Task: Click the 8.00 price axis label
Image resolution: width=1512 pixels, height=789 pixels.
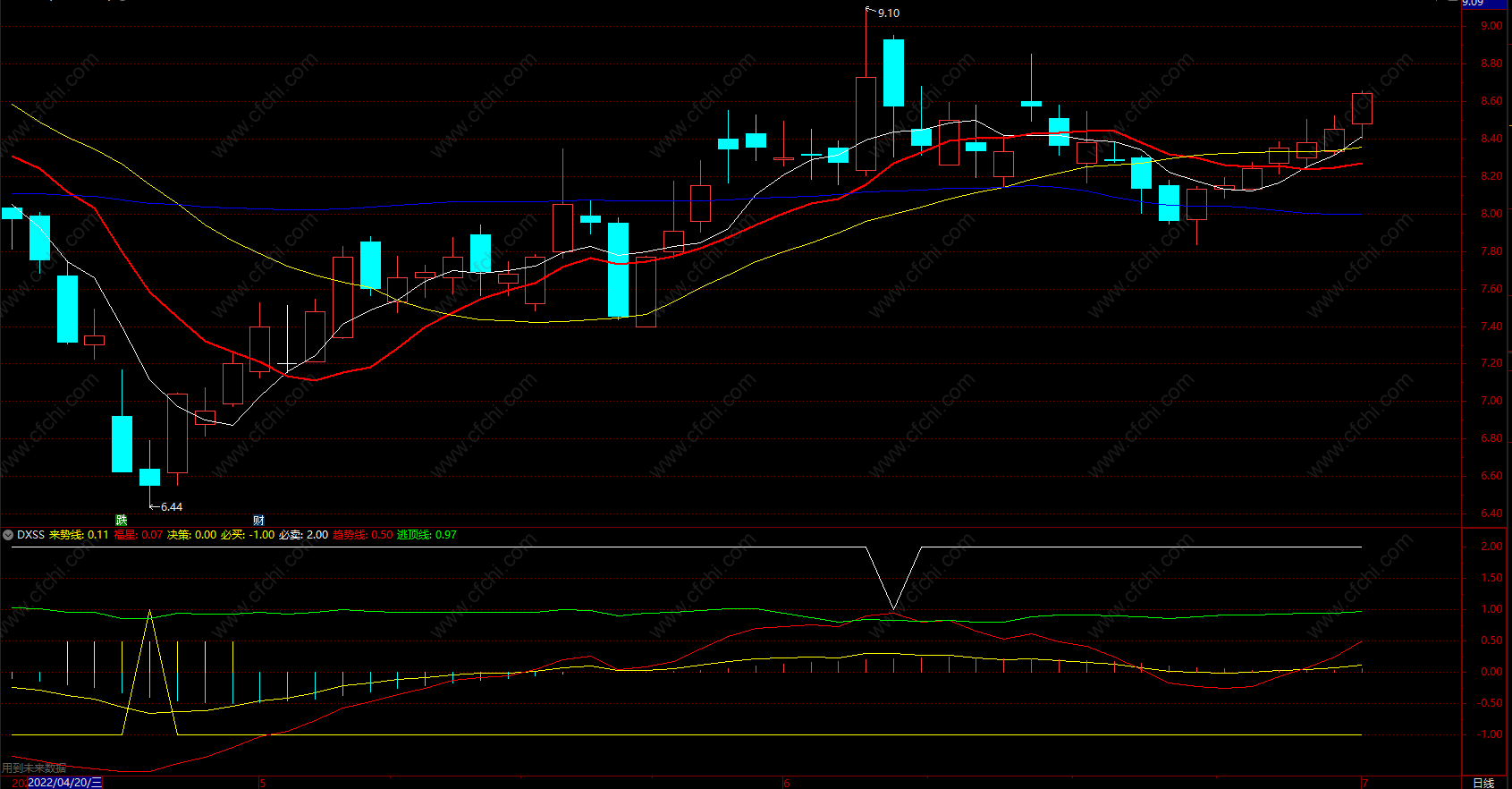Action: tap(1491, 214)
